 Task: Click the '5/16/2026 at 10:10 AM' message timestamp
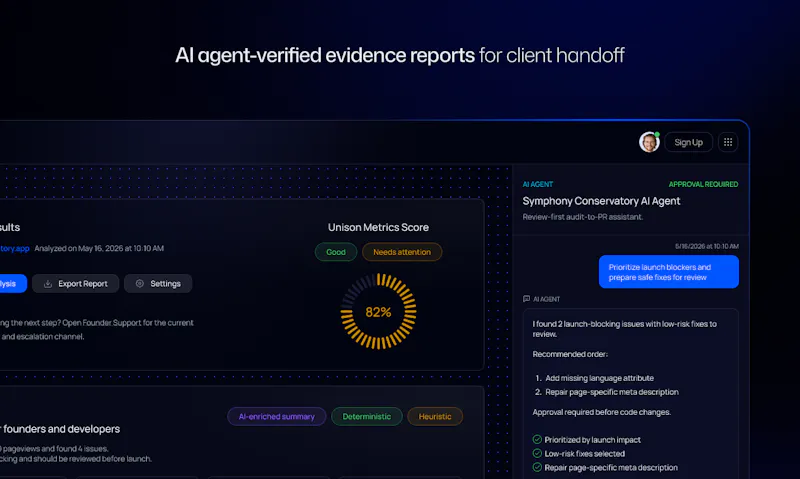(x=707, y=246)
